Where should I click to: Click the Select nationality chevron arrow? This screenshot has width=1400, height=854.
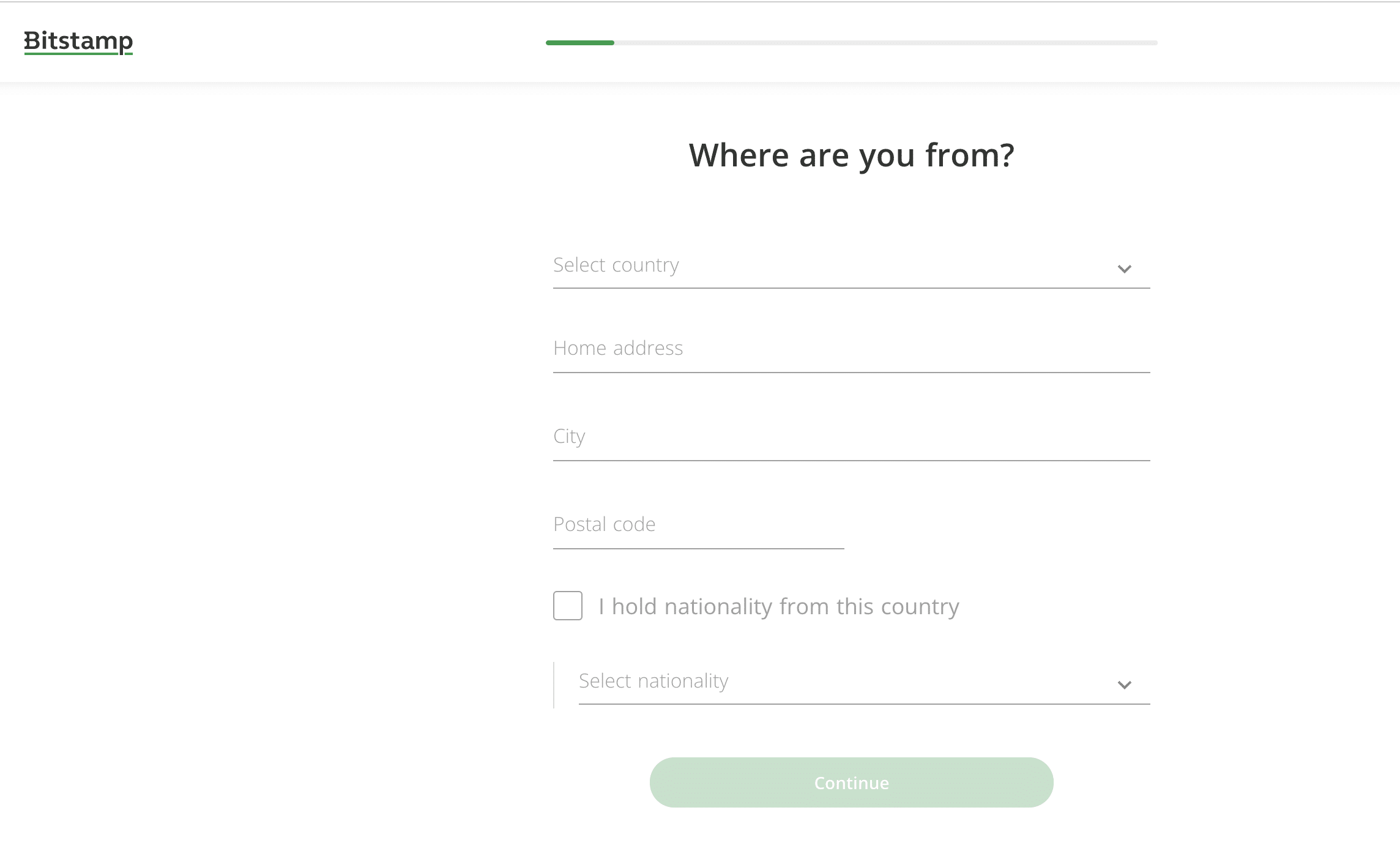click(x=1124, y=685)
